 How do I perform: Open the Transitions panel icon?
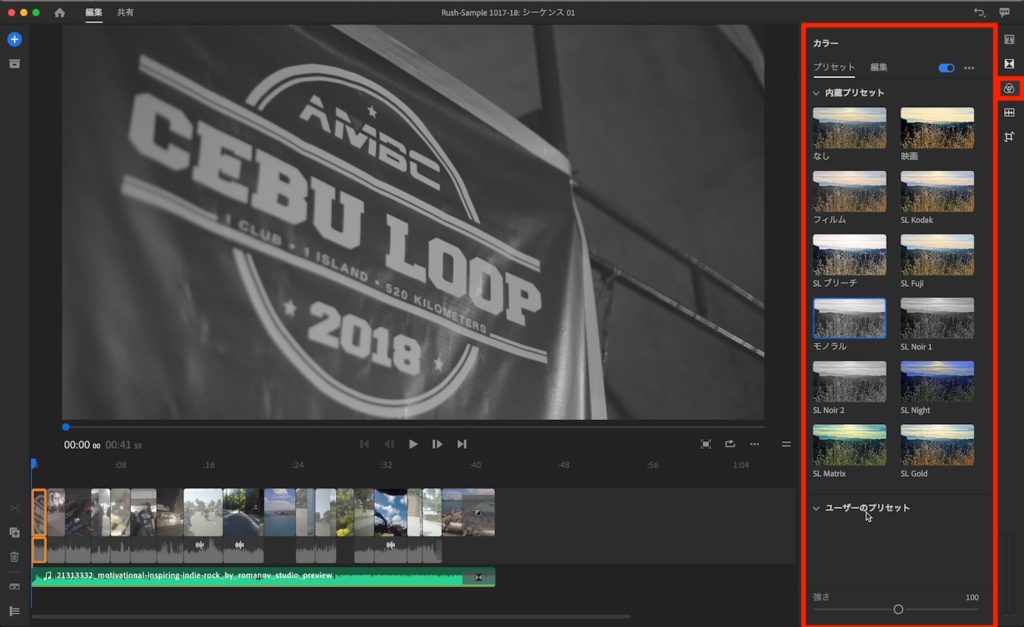(1009, 64)
